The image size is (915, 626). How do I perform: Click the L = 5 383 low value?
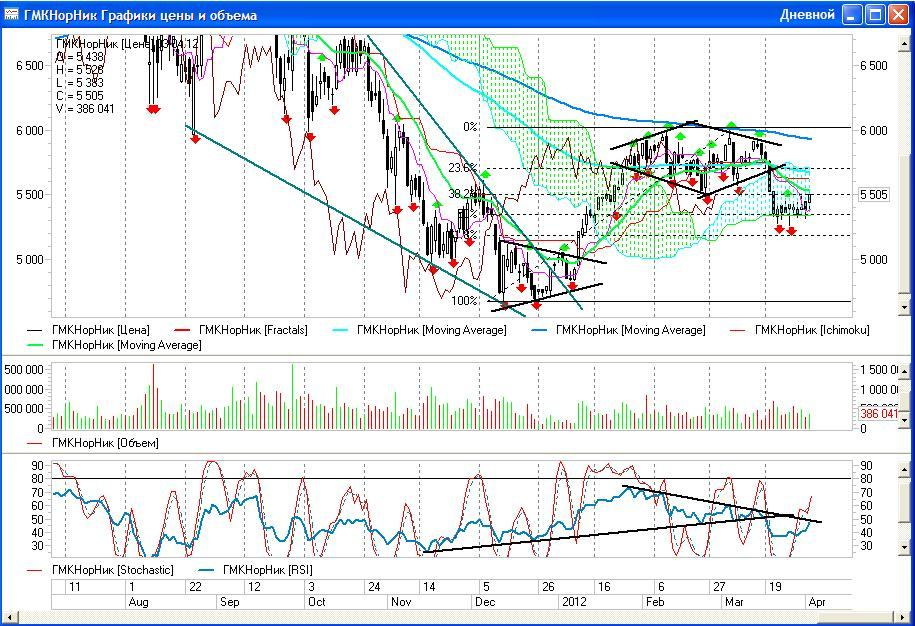click(x=81, y=83)
